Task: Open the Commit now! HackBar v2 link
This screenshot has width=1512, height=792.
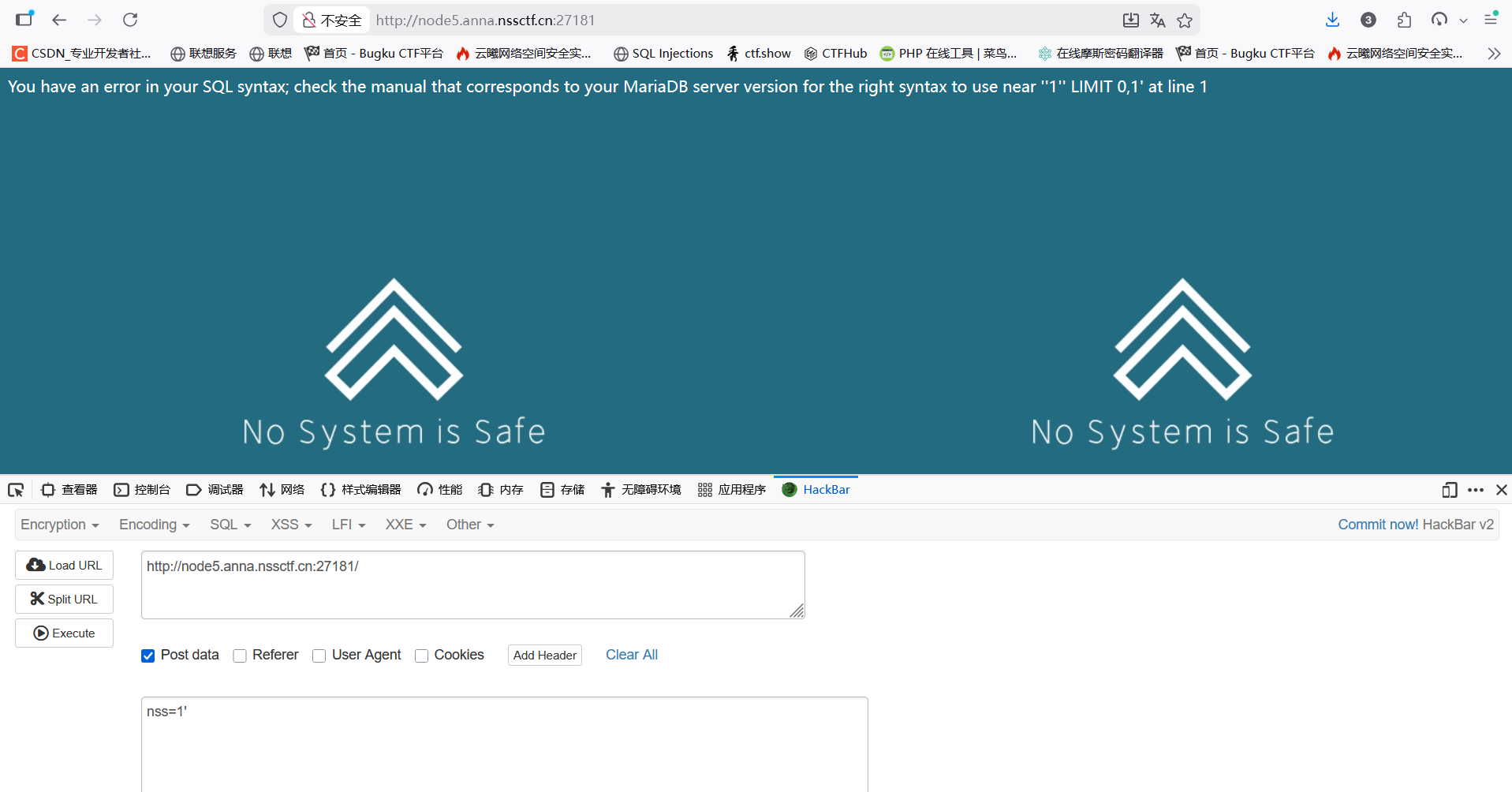Action: click(x=1416, y=525)
